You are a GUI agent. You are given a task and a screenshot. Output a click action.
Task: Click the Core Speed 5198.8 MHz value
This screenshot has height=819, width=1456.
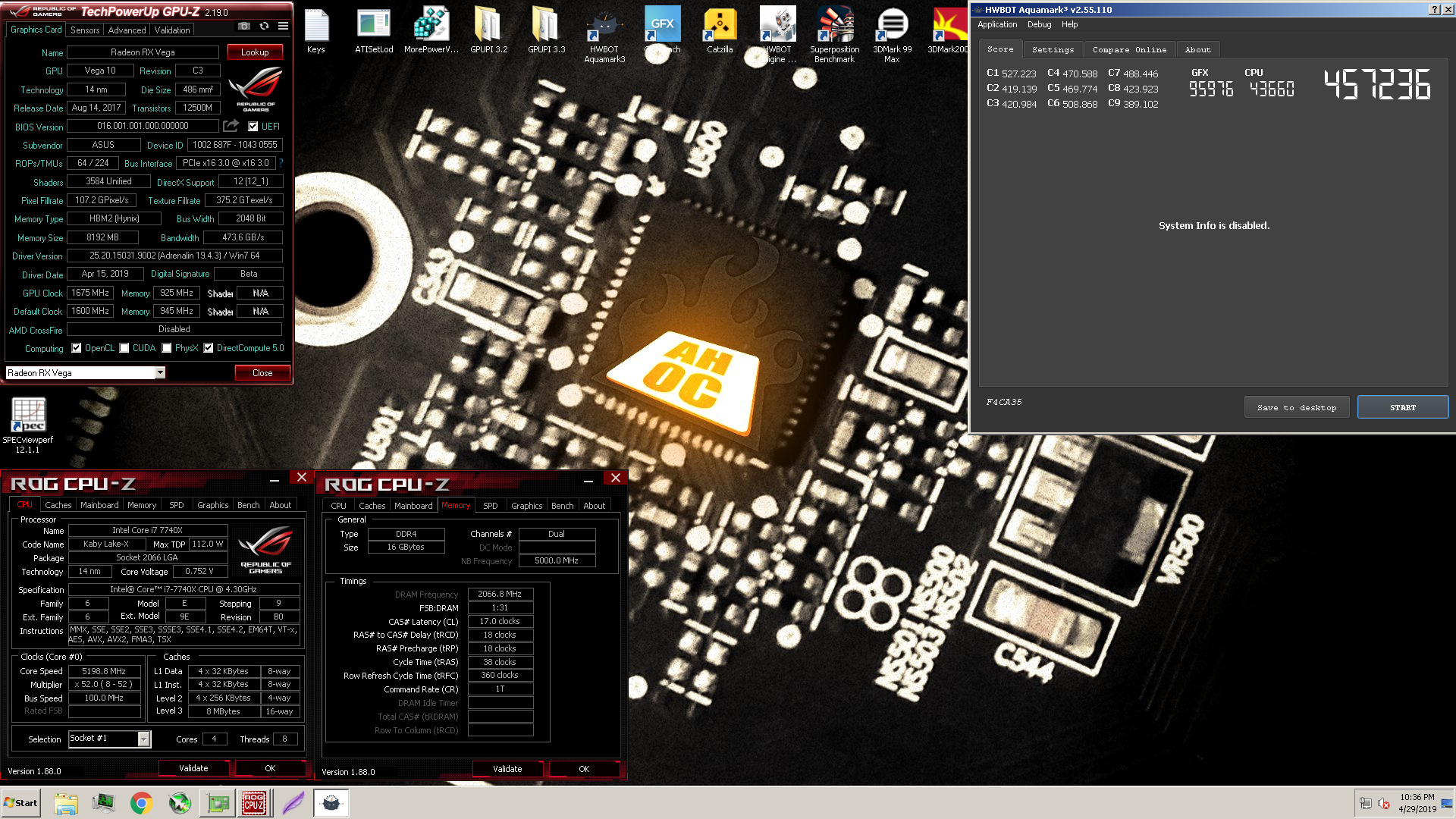[x=105, y=671]
